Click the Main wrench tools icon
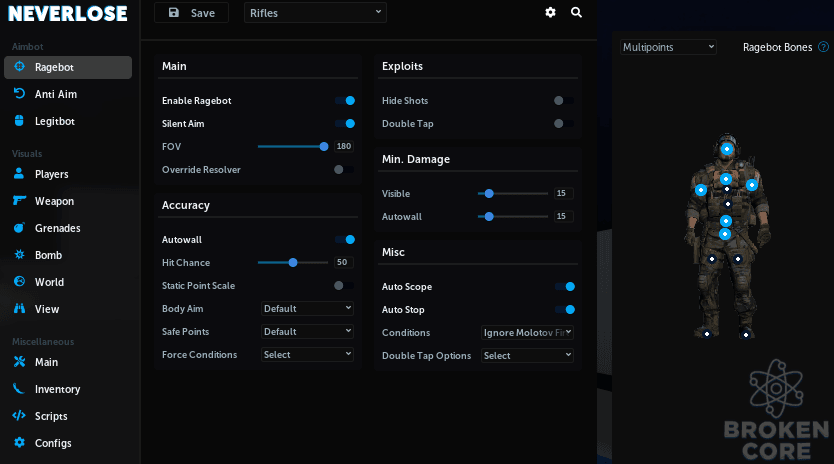 tap(19, 362)
